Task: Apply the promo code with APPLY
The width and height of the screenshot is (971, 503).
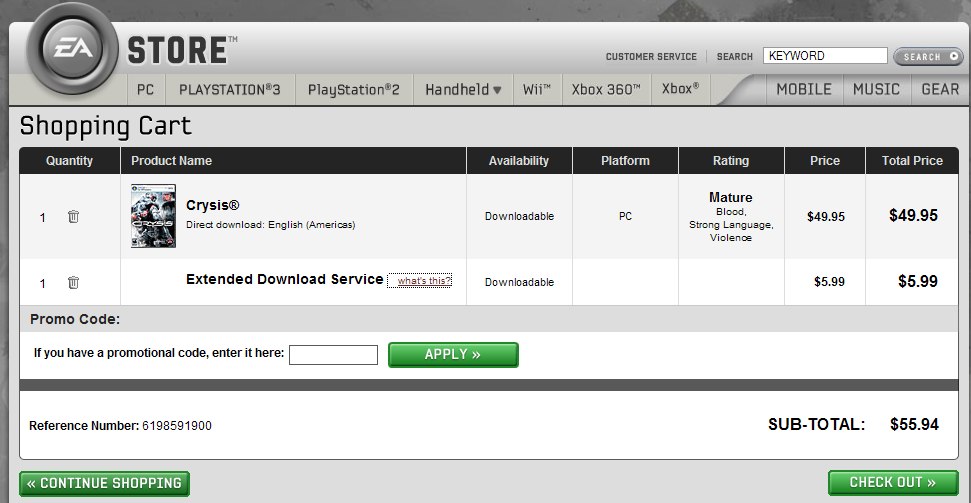Action: pos(453,355)
